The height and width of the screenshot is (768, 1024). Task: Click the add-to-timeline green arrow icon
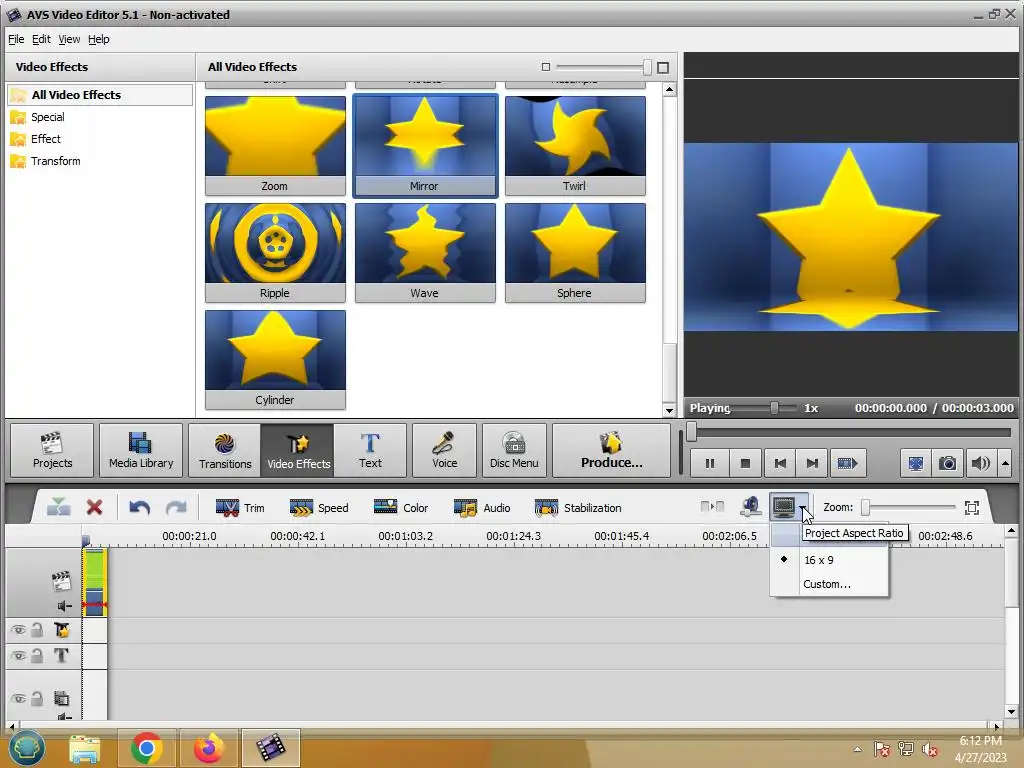click(59, 507)
